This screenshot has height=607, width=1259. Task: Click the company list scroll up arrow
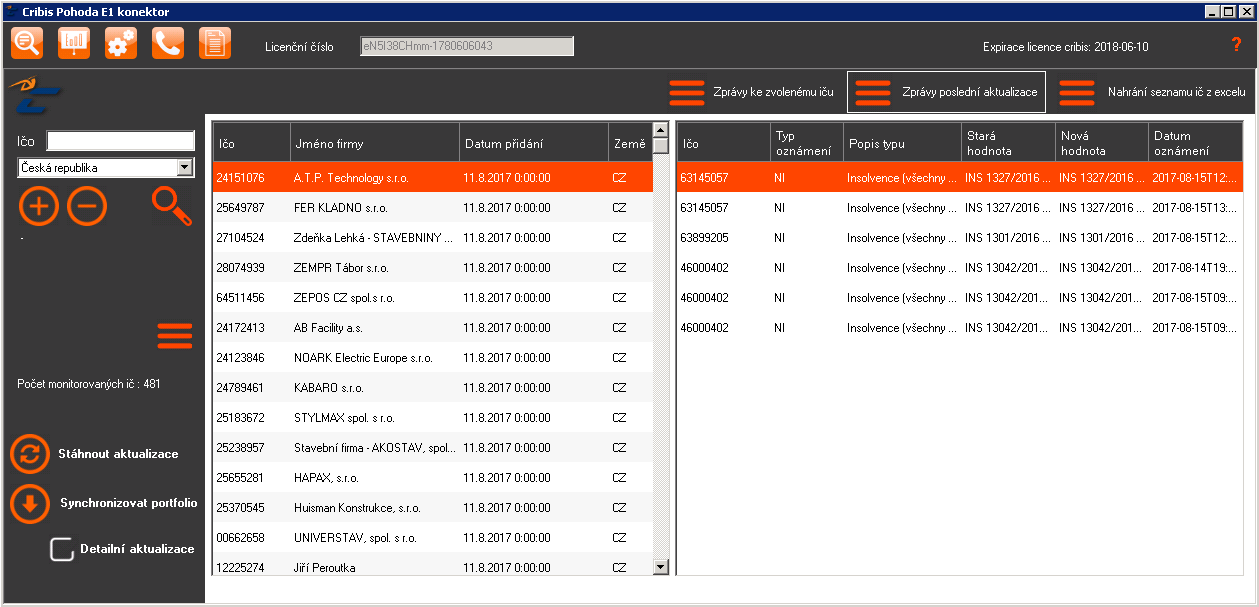pos(660,130)
